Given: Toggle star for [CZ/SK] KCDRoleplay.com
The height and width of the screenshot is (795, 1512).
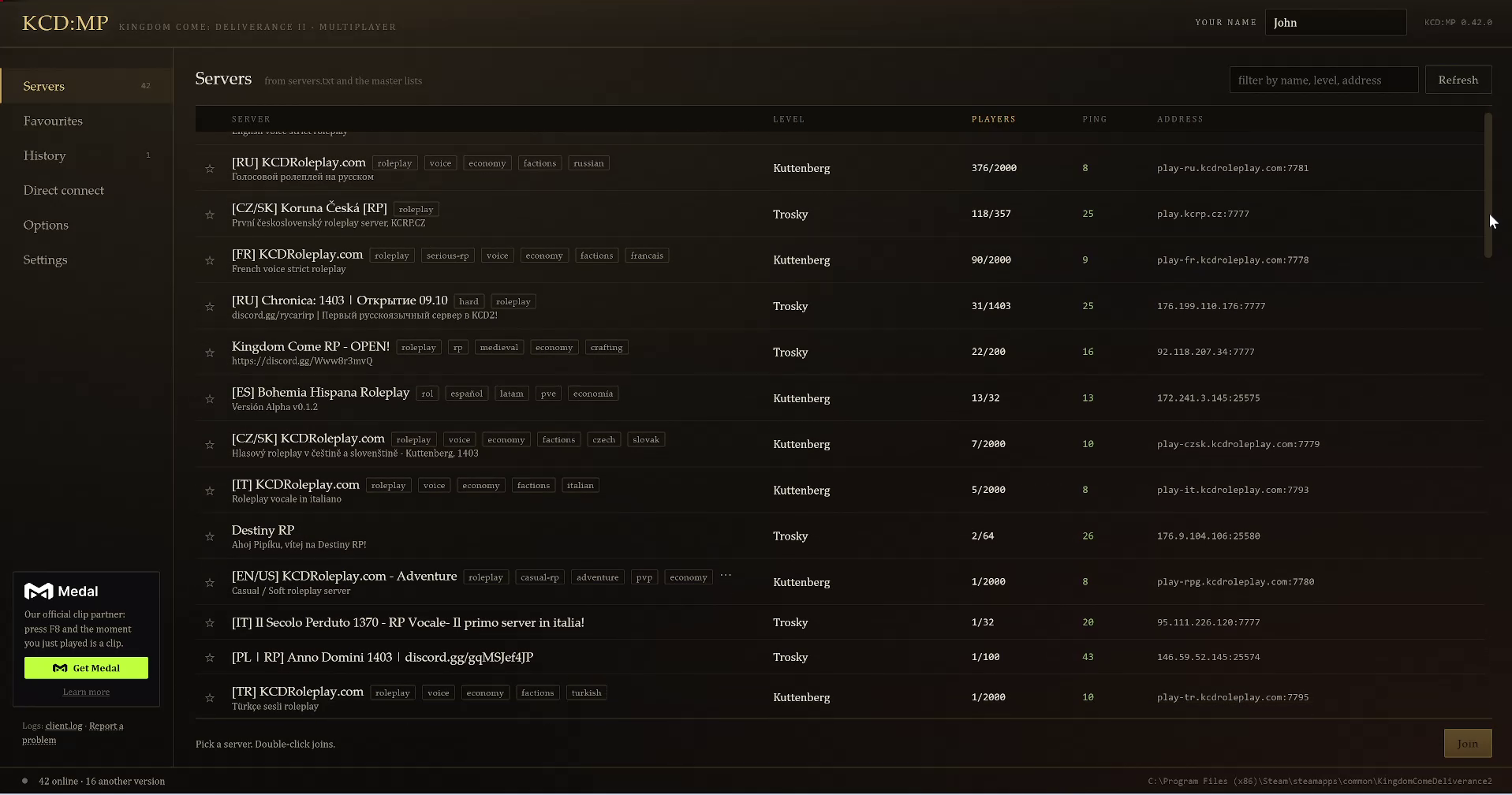Looking at the screenshot, I should pyautogui.click(x=210, y=445).
